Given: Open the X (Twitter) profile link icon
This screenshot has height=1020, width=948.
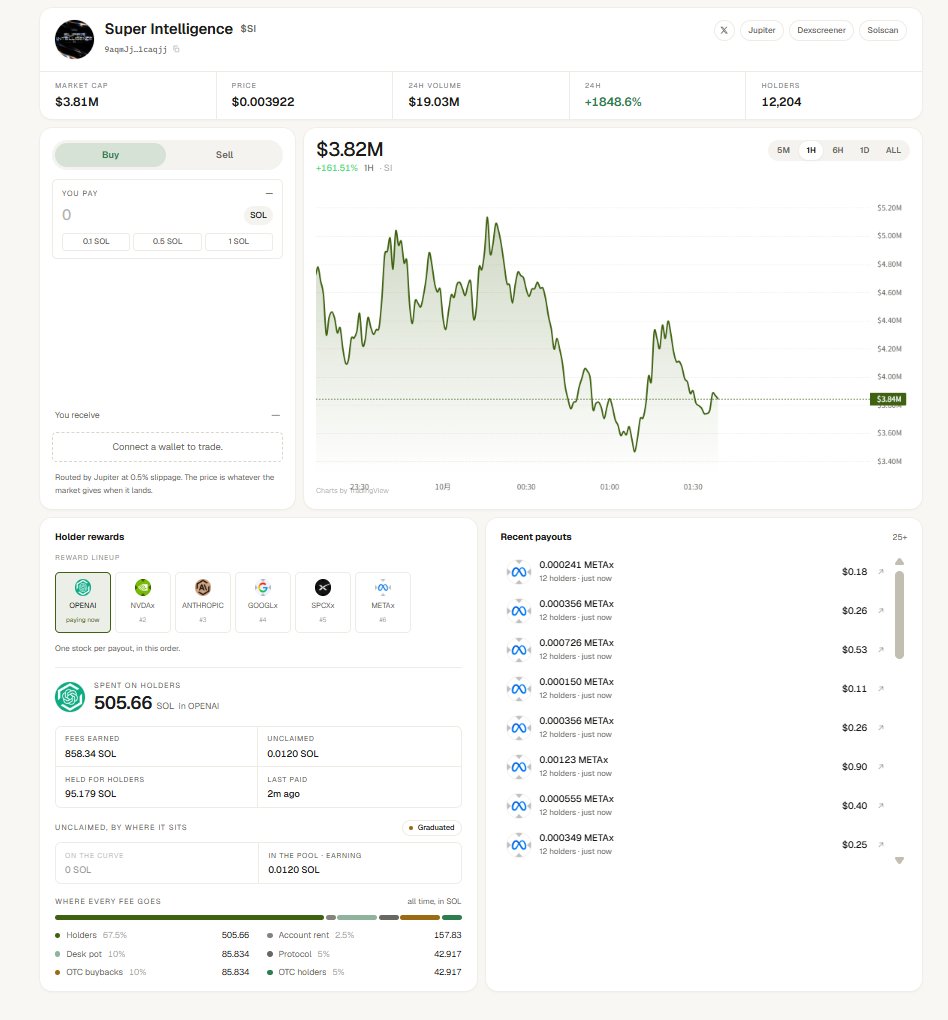Looking at the screenshot, I should [x=724, y=30].
